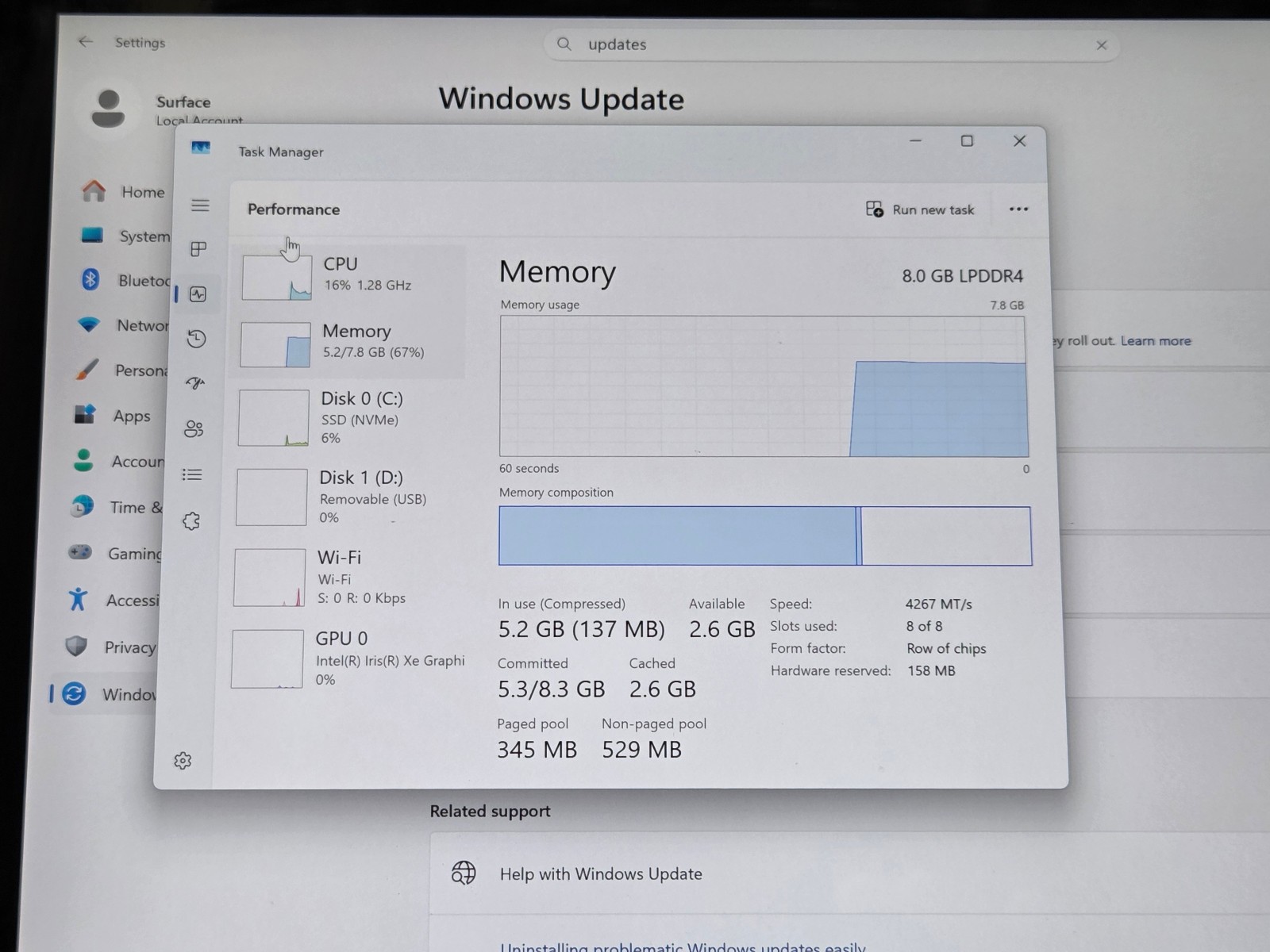Open the Details page icon
Screen dimensions: 1270x952
[x=192, y=474]
